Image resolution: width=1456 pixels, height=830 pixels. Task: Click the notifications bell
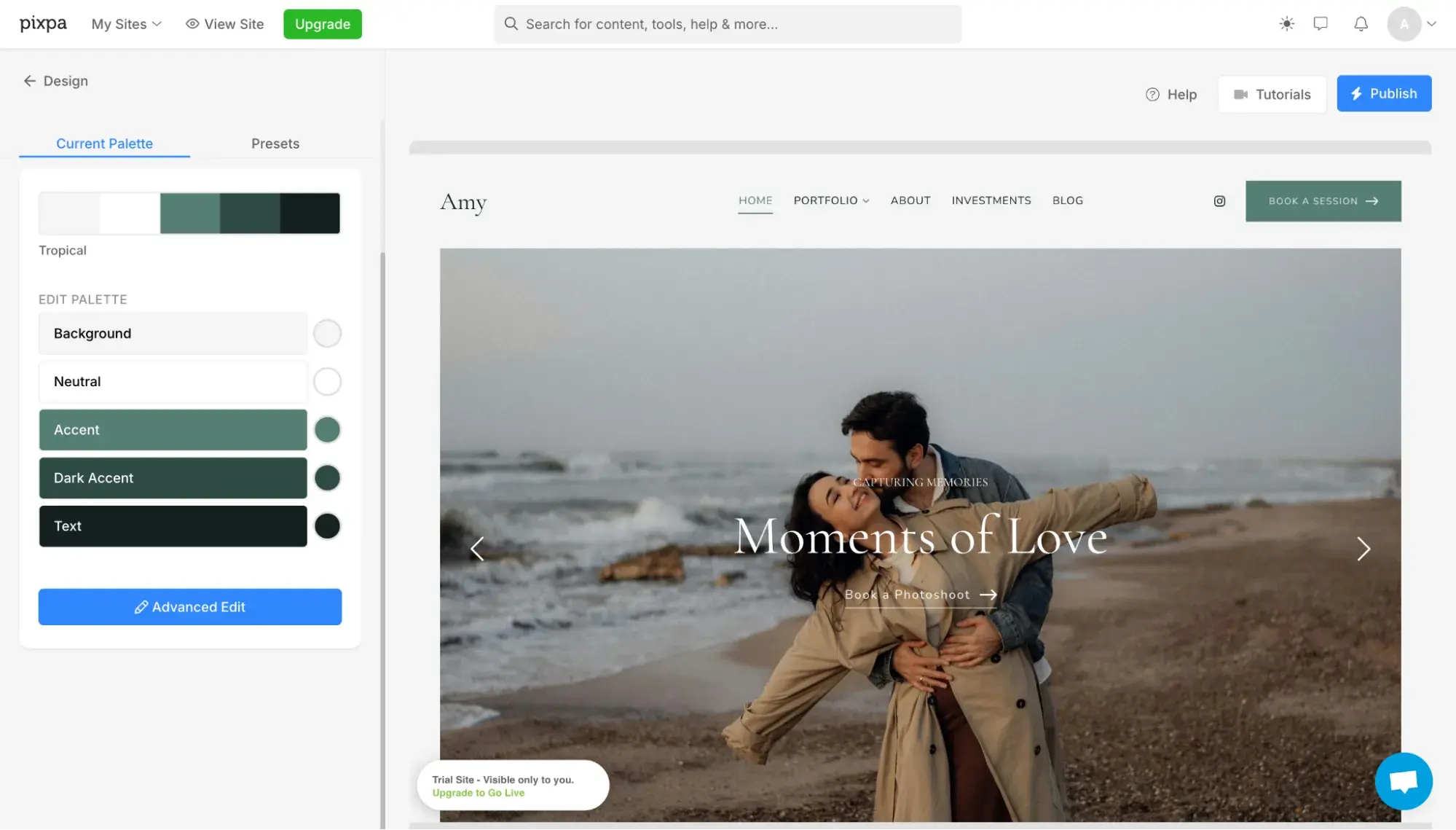1360,24
